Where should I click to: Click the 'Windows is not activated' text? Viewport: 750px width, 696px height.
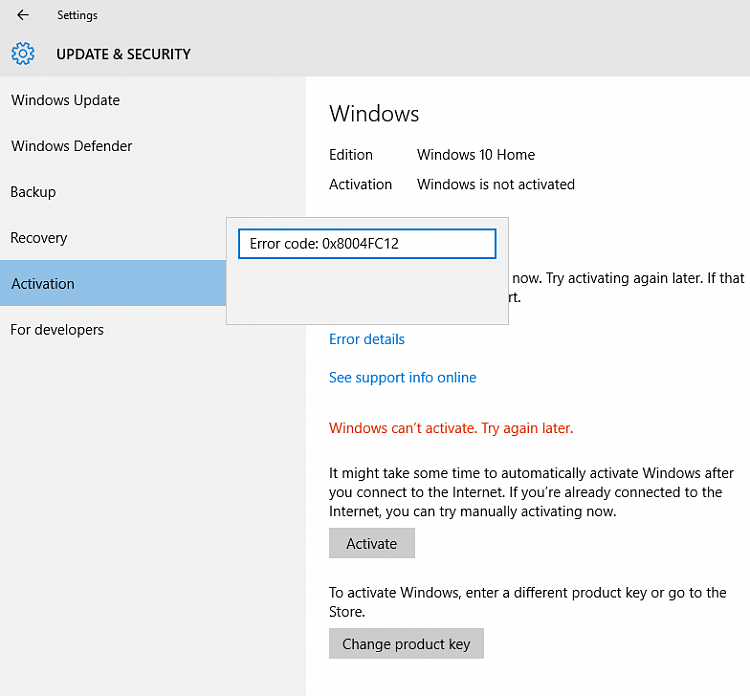496,184
